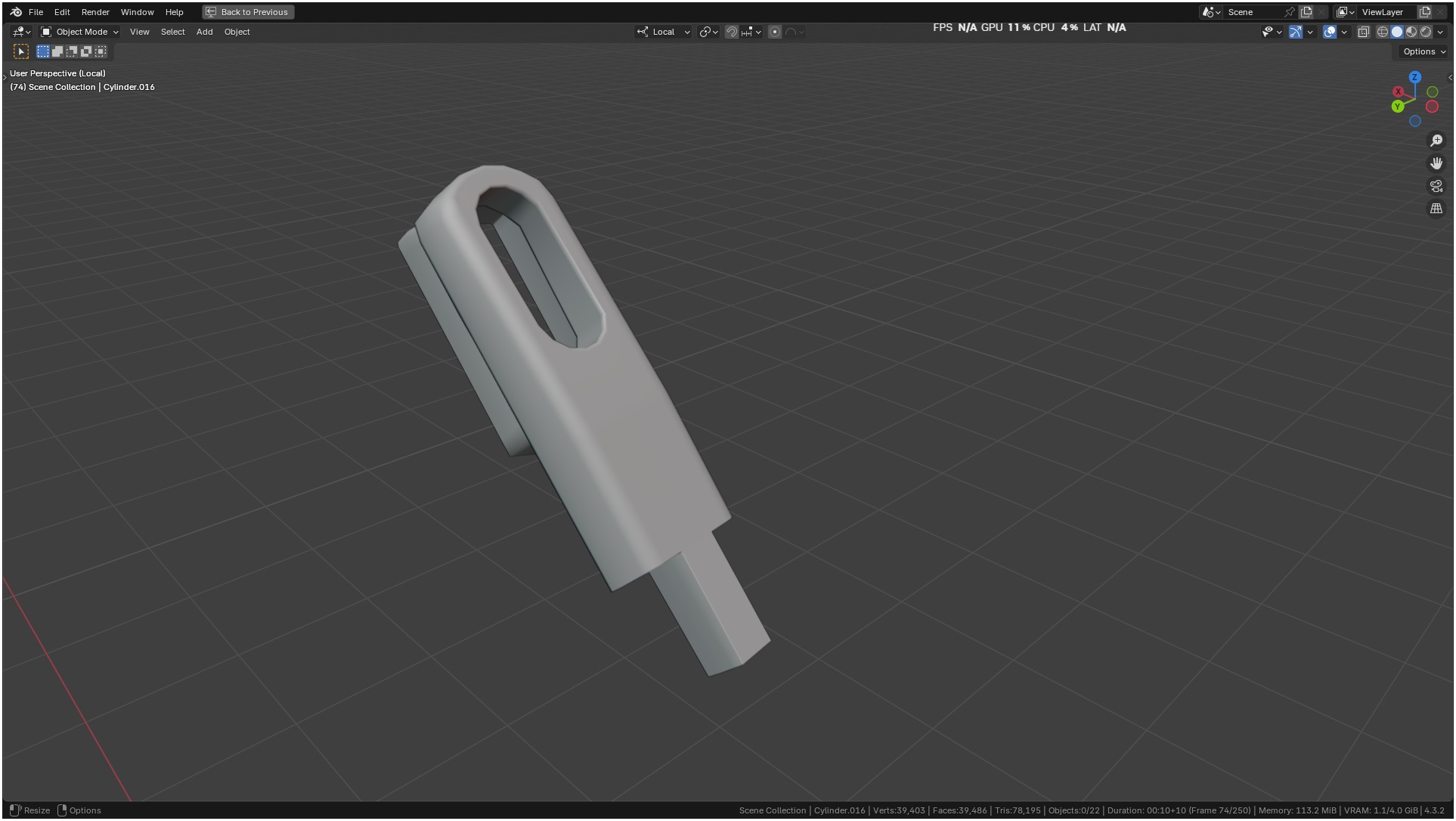Click the negative Z blue gizmo circle
This screenshot has height=821, width=1456.
[1415, 121]
